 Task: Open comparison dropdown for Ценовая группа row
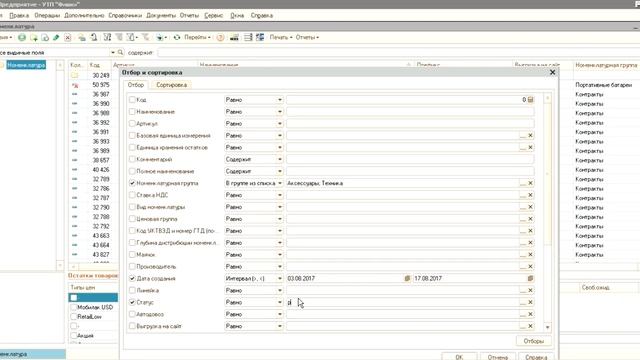tap(280, 219)
